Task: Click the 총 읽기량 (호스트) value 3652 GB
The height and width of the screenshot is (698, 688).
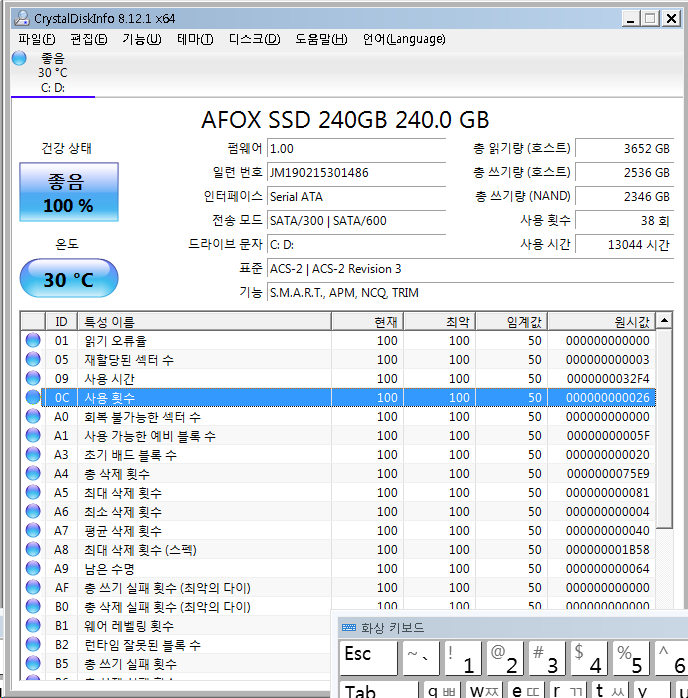Action: [624, 148]
